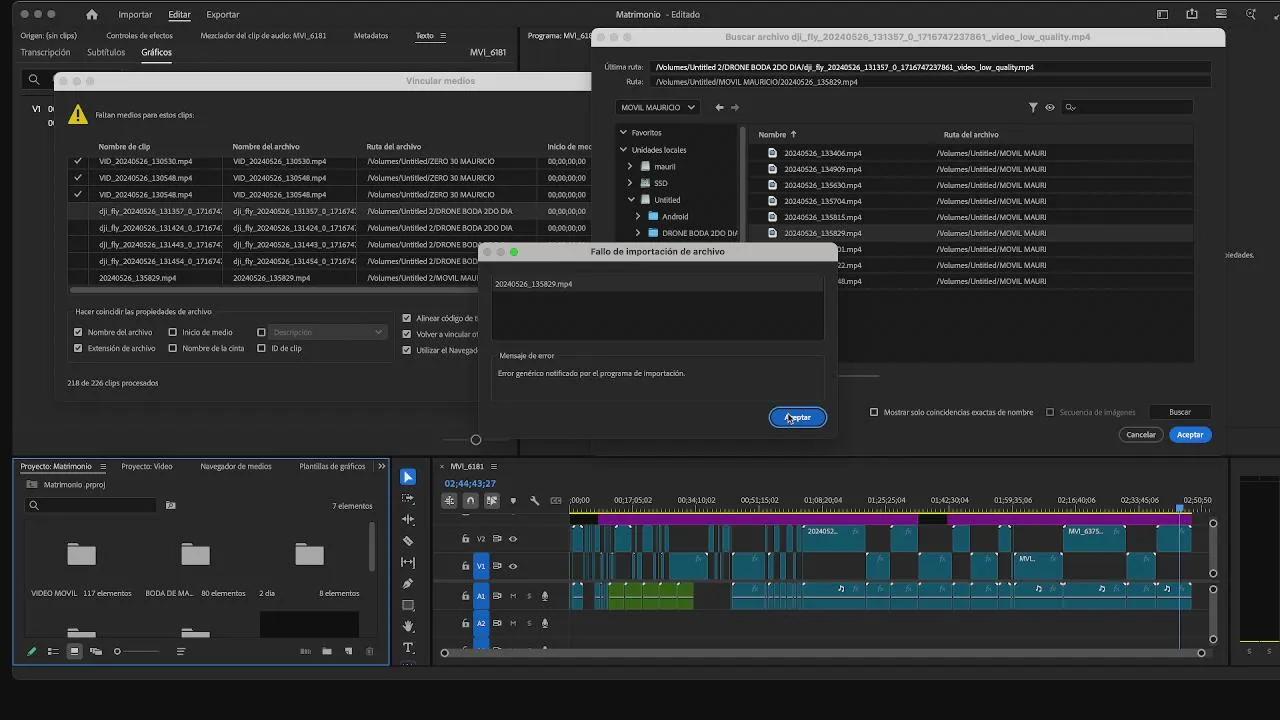Click the trash Delete icon in Project panel
1280x720 pixels.
tap(369, 651)
